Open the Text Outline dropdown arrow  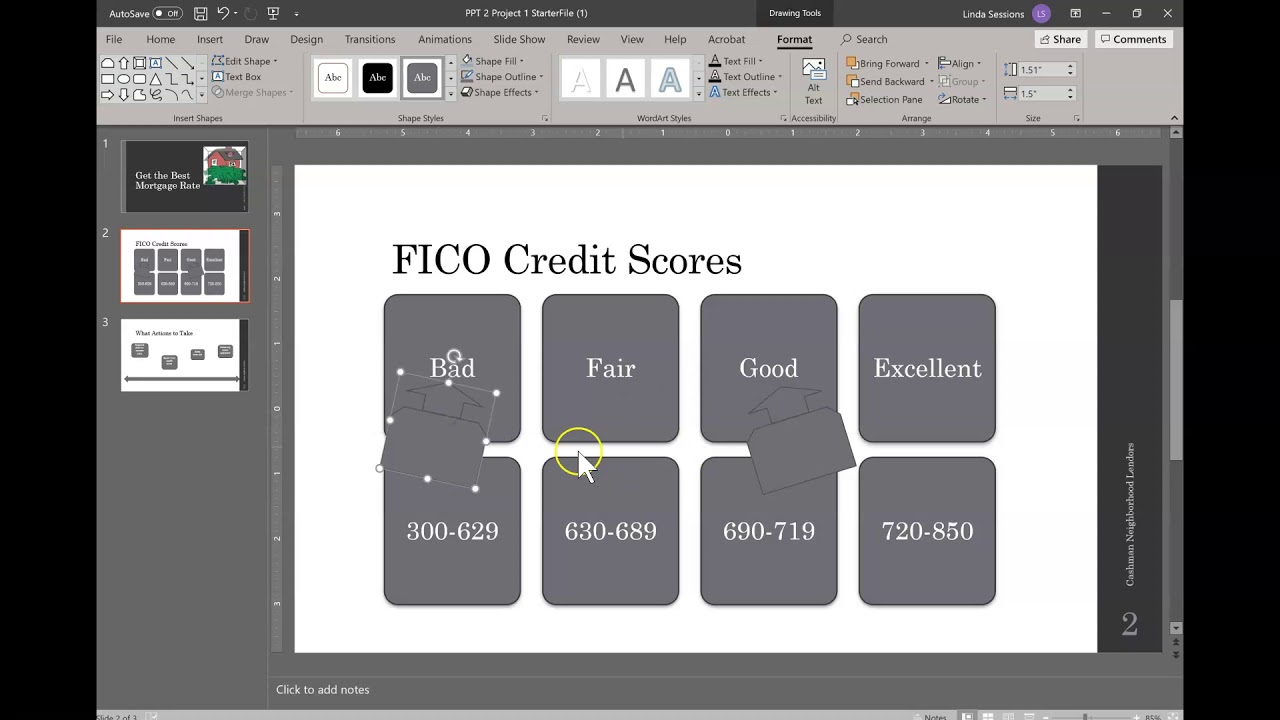(779, 77)
